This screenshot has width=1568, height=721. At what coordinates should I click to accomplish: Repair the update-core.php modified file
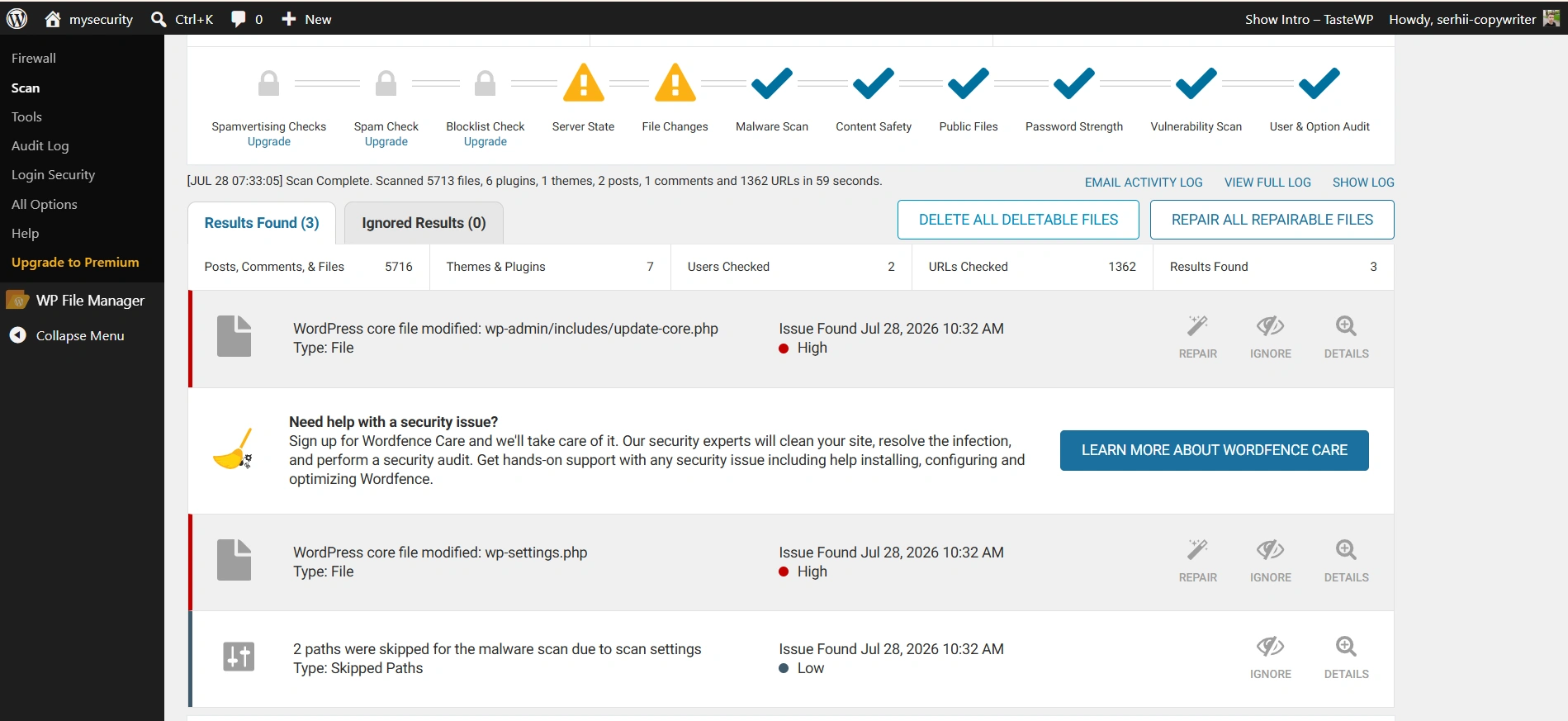tap(1198, 337)
